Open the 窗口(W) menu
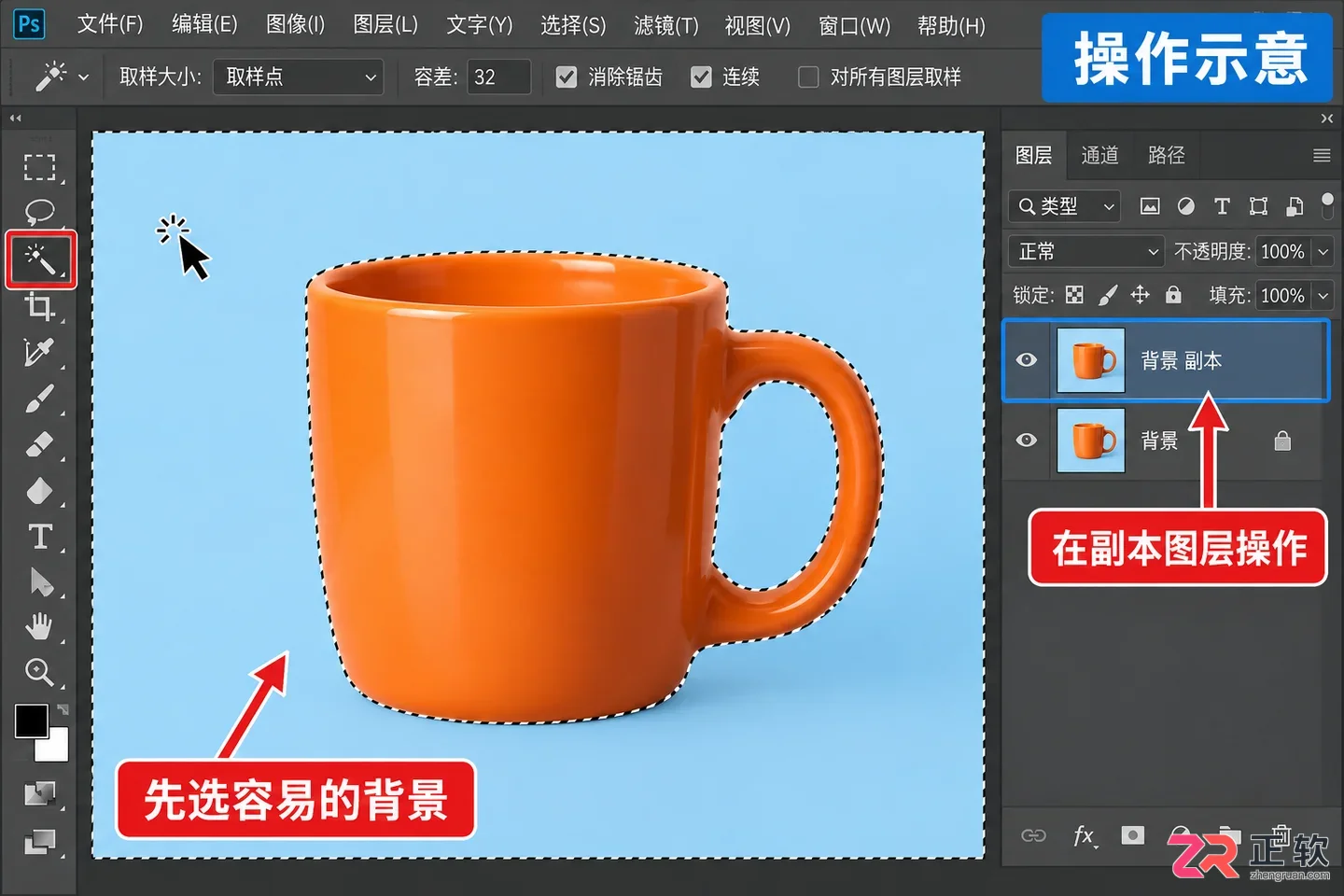The image size is (1344, 896). pyautogui.click(x=854, y=24)
